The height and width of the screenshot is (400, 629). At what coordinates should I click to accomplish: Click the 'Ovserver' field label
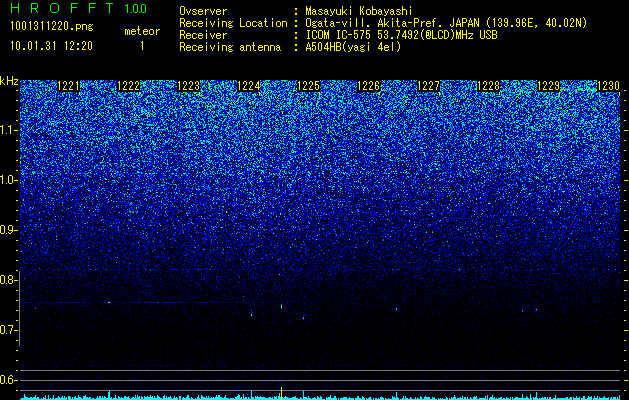coord(203,11)
